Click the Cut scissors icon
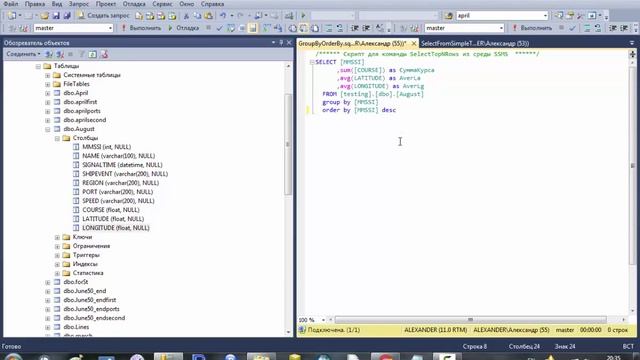 pos(186,16)
